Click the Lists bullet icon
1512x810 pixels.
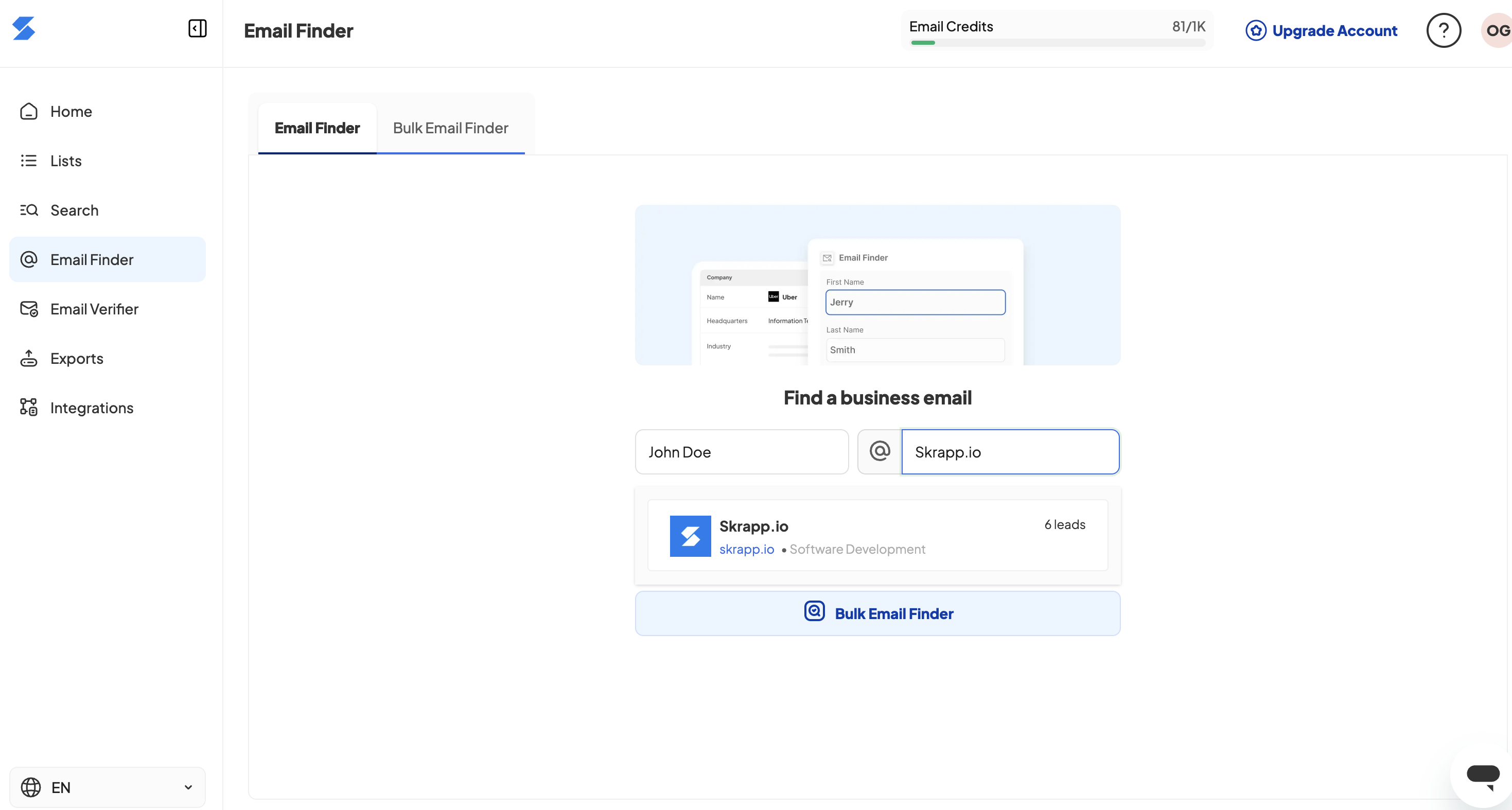pos(29,161)
